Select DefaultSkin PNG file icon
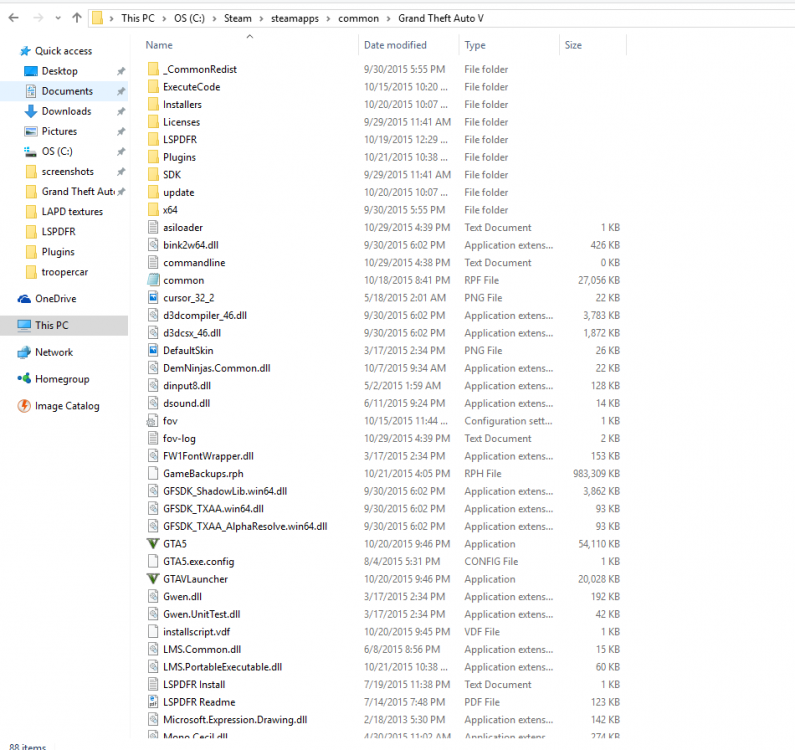 point(153,350)
